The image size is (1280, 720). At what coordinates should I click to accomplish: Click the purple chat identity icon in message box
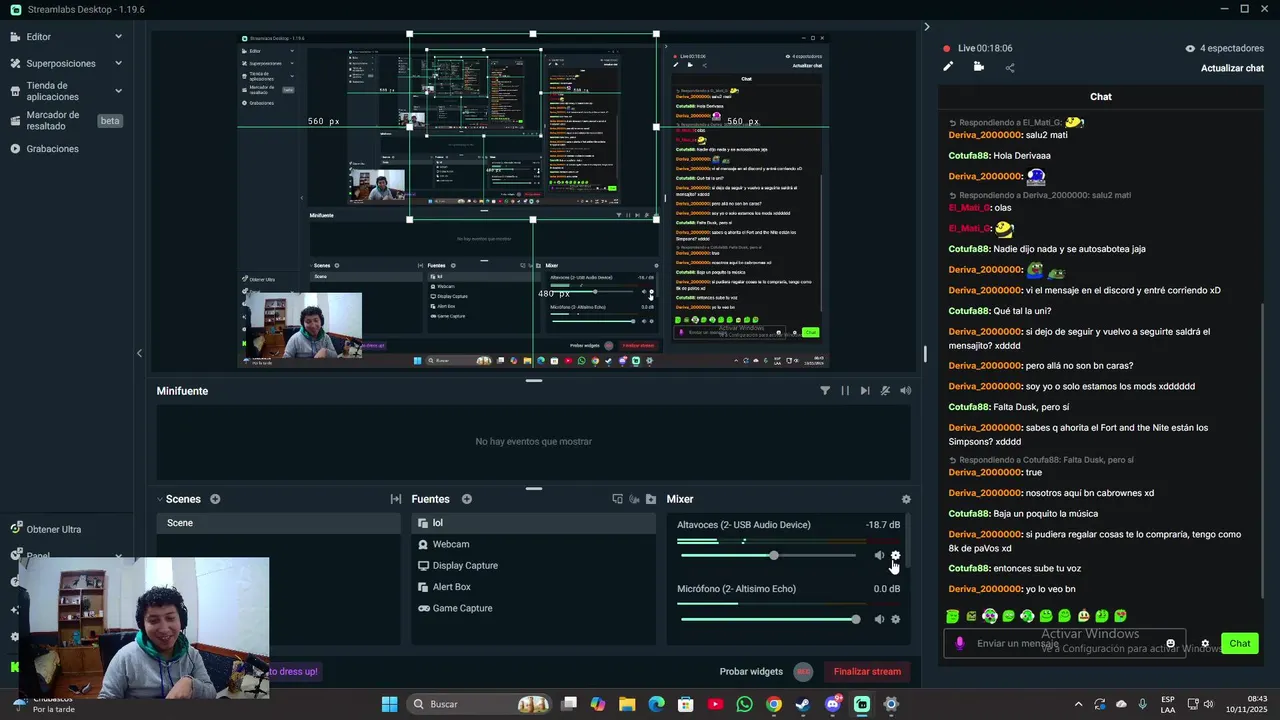pyautogui.click(x=960, y=643)
